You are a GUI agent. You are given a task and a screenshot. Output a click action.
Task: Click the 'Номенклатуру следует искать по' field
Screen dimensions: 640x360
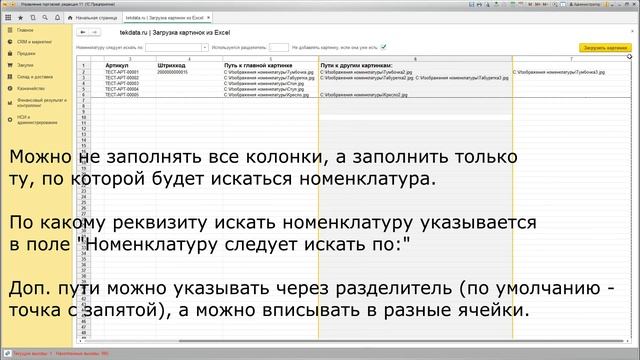173,48
